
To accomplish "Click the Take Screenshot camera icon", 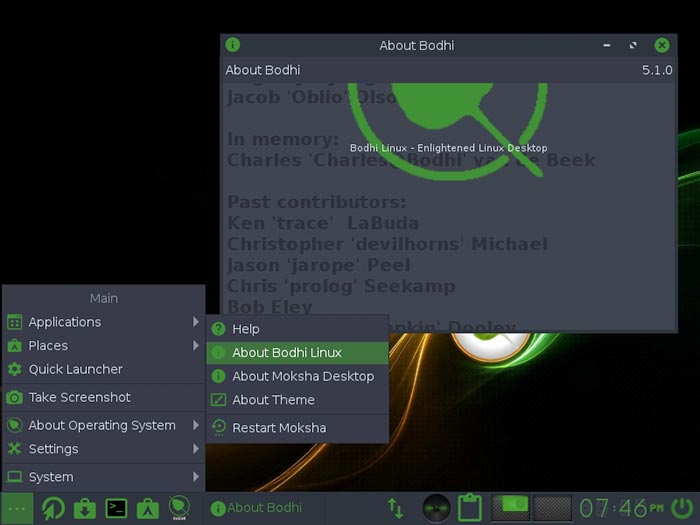I will pos(15,397).
